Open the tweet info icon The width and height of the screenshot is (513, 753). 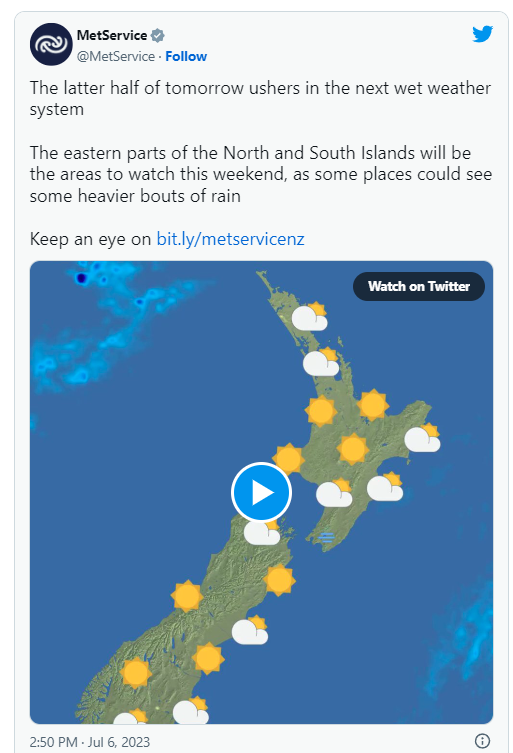coord(482,741)
